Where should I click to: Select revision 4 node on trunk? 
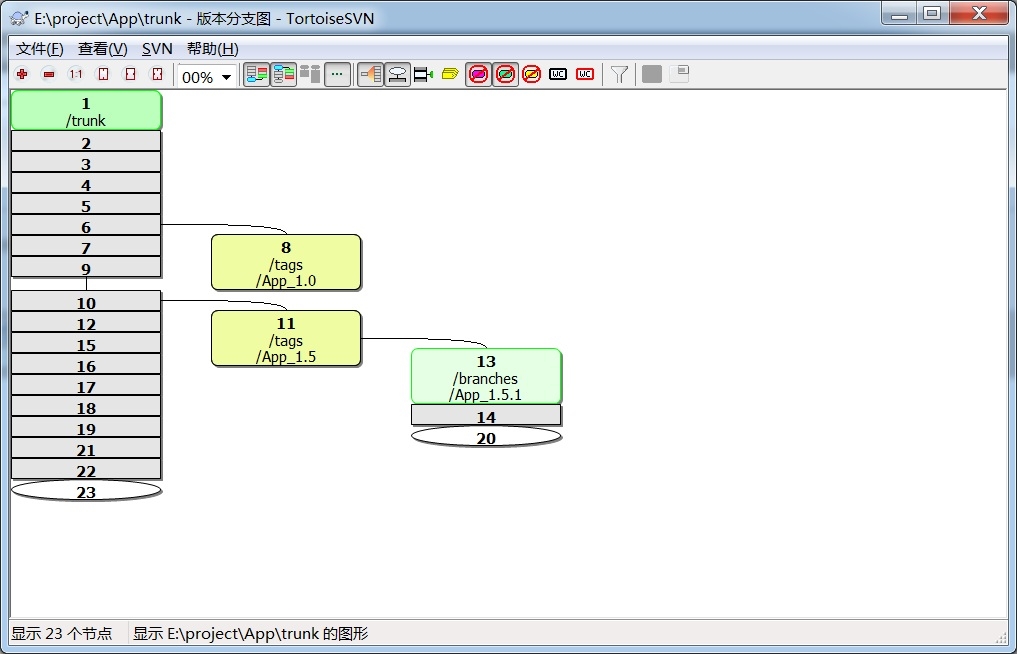86,184
